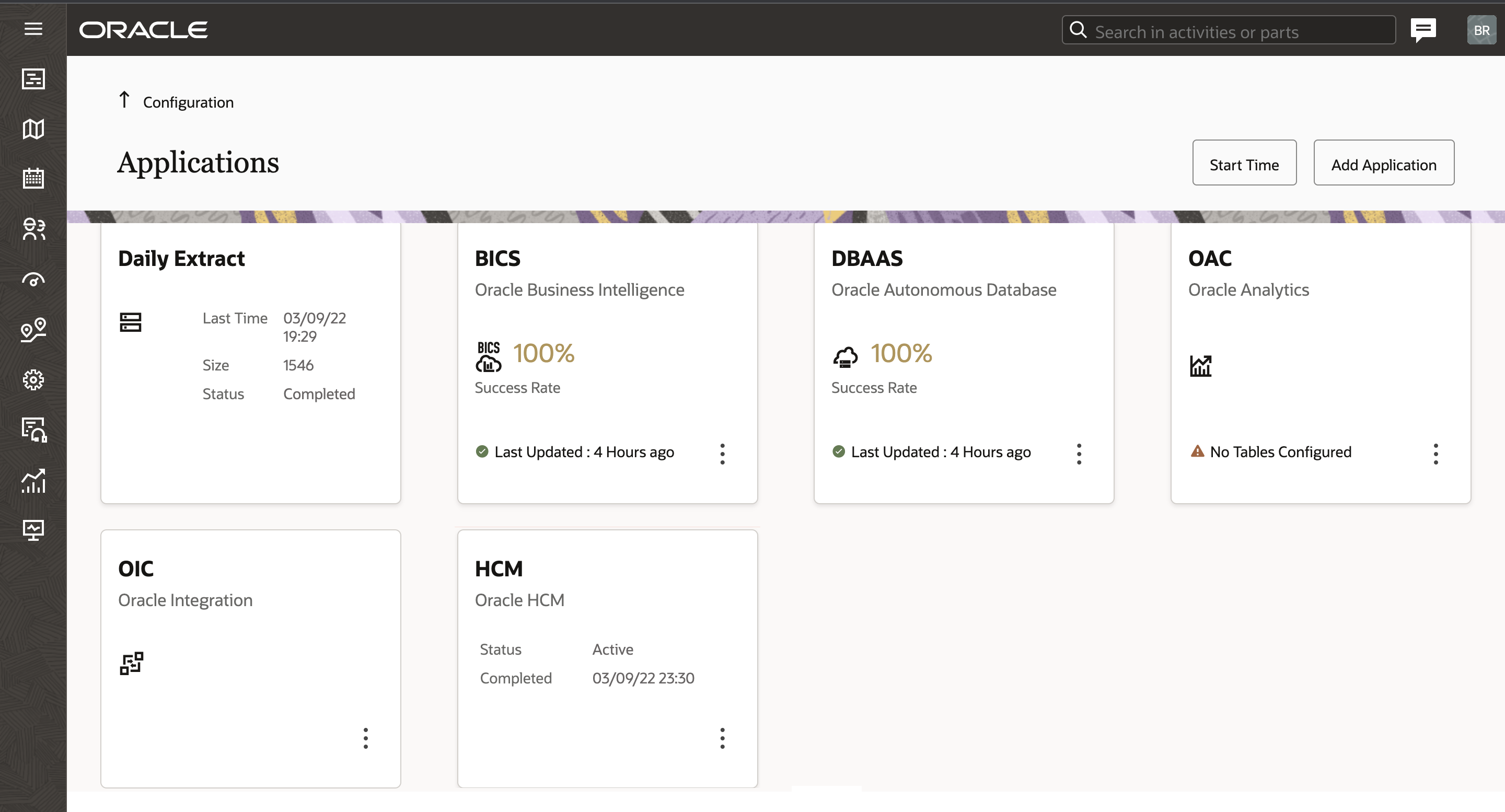Click the monitor presentation sidebar icon
Viewport: 1505px width, 812px height.
(33, 530)
